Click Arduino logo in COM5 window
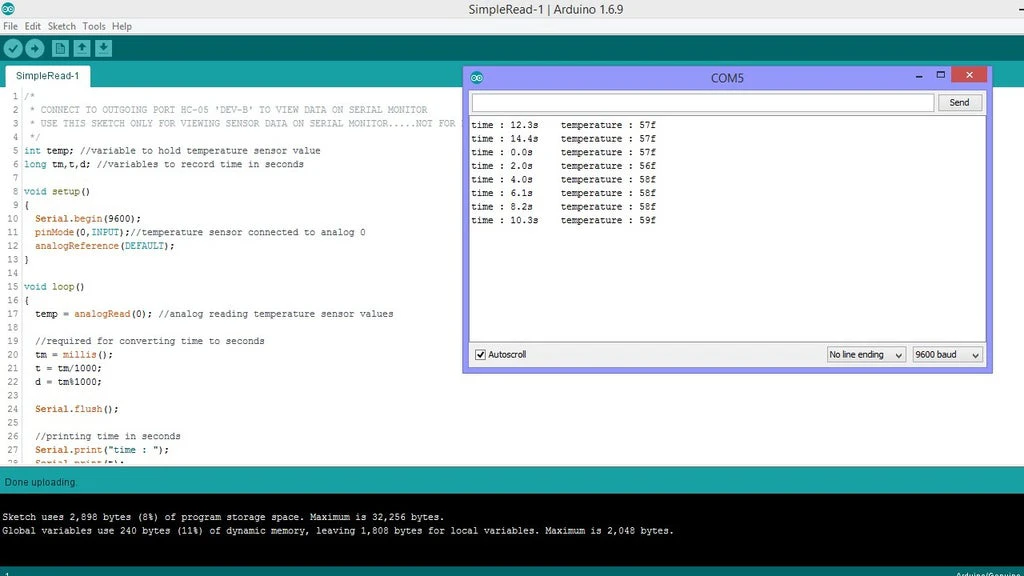The height and width of the screenshot is (576, 1024). (x=477, y=78)
